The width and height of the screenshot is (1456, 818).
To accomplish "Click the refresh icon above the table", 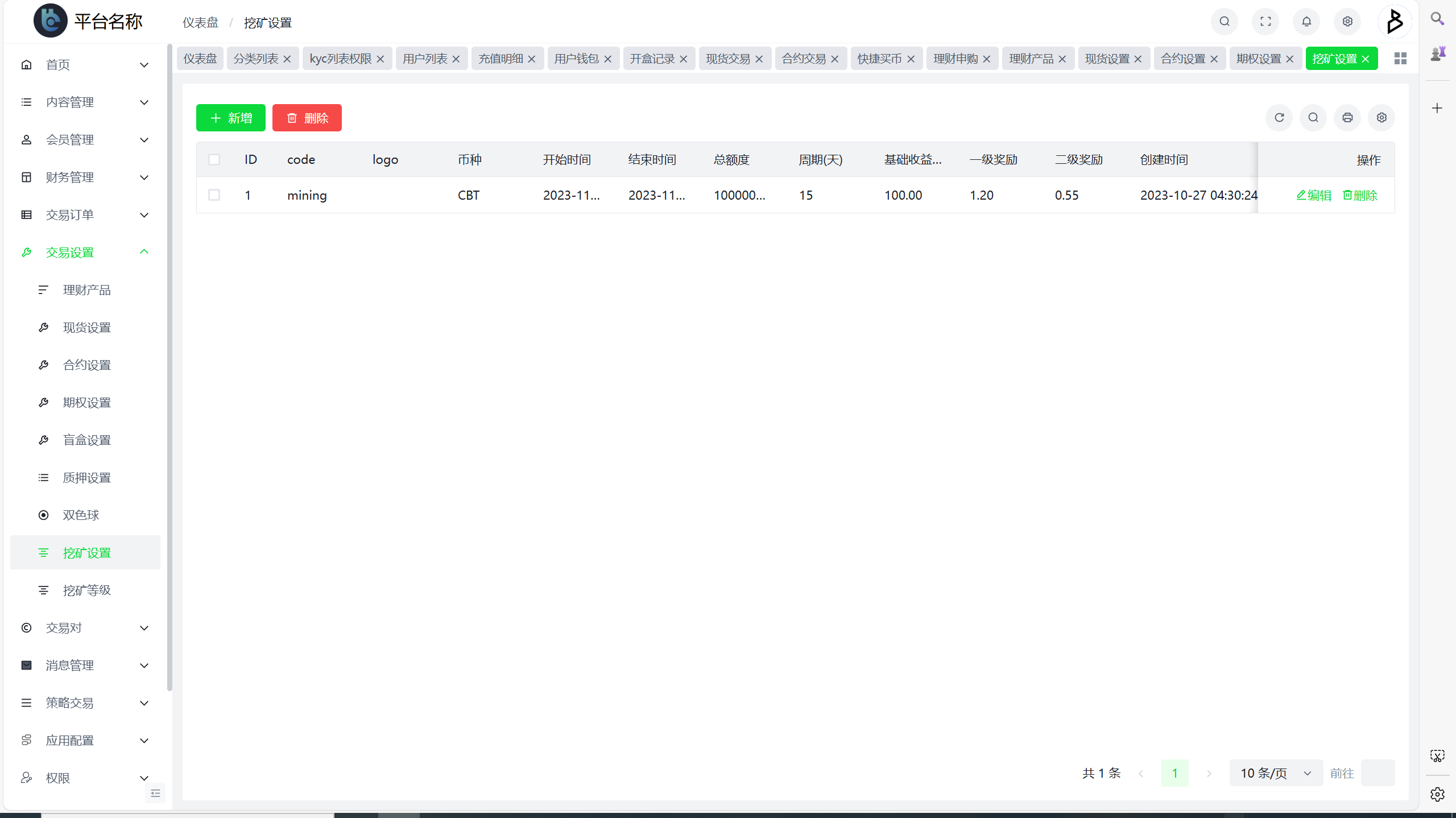I will point(1279,117).
